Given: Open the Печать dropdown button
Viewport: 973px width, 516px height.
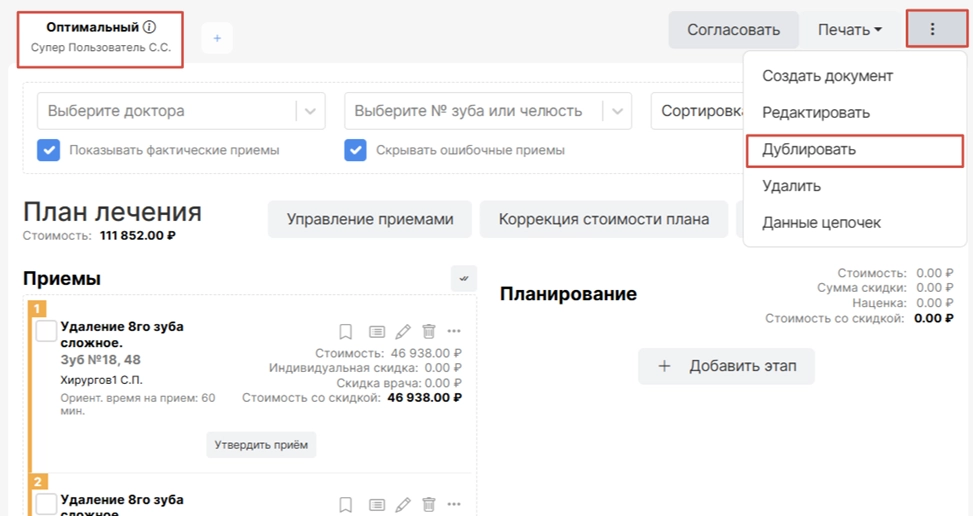Looking at the screenshot, I should 850,30.
